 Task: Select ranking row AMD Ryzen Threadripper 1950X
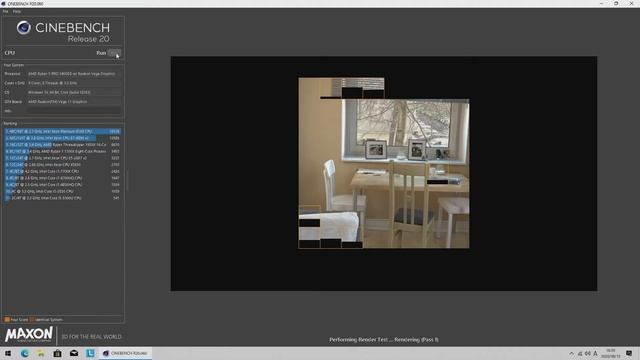[62, 145]
